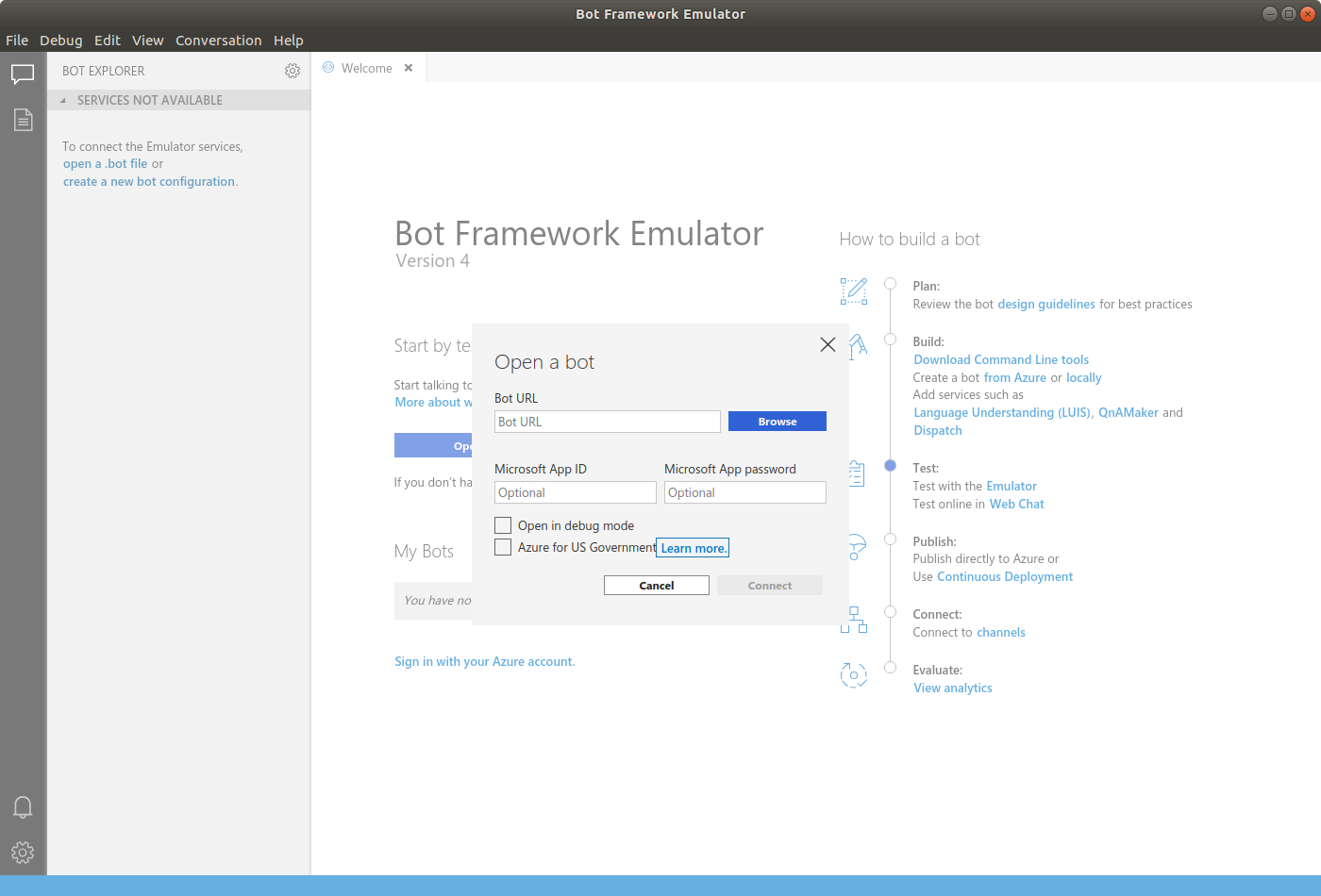This screenshot has height=896, width=1321.
Task: Click the Bot Explorer settings gear
Action: tap(293, 70)
